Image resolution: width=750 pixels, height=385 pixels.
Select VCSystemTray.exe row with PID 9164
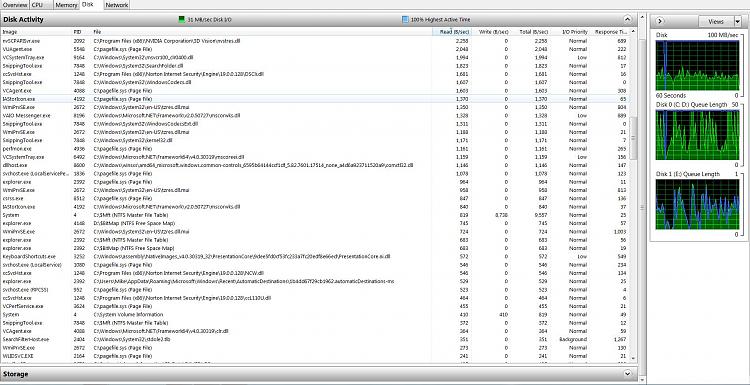(315, 57)
